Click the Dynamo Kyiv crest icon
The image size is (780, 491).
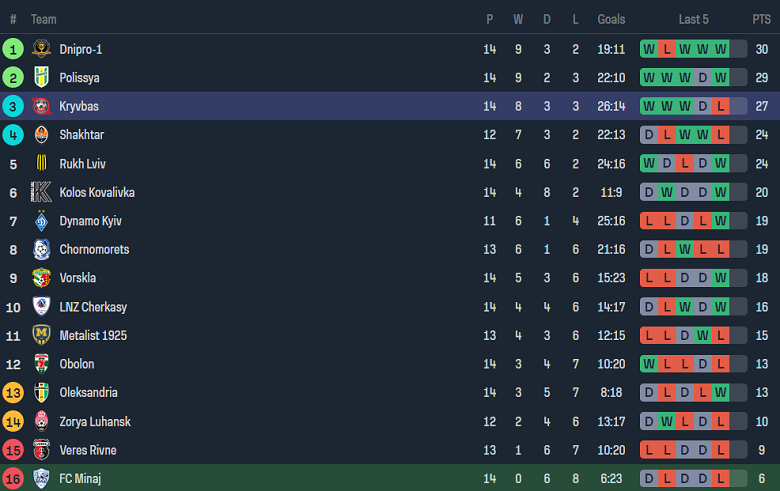[x=41, y=221]
